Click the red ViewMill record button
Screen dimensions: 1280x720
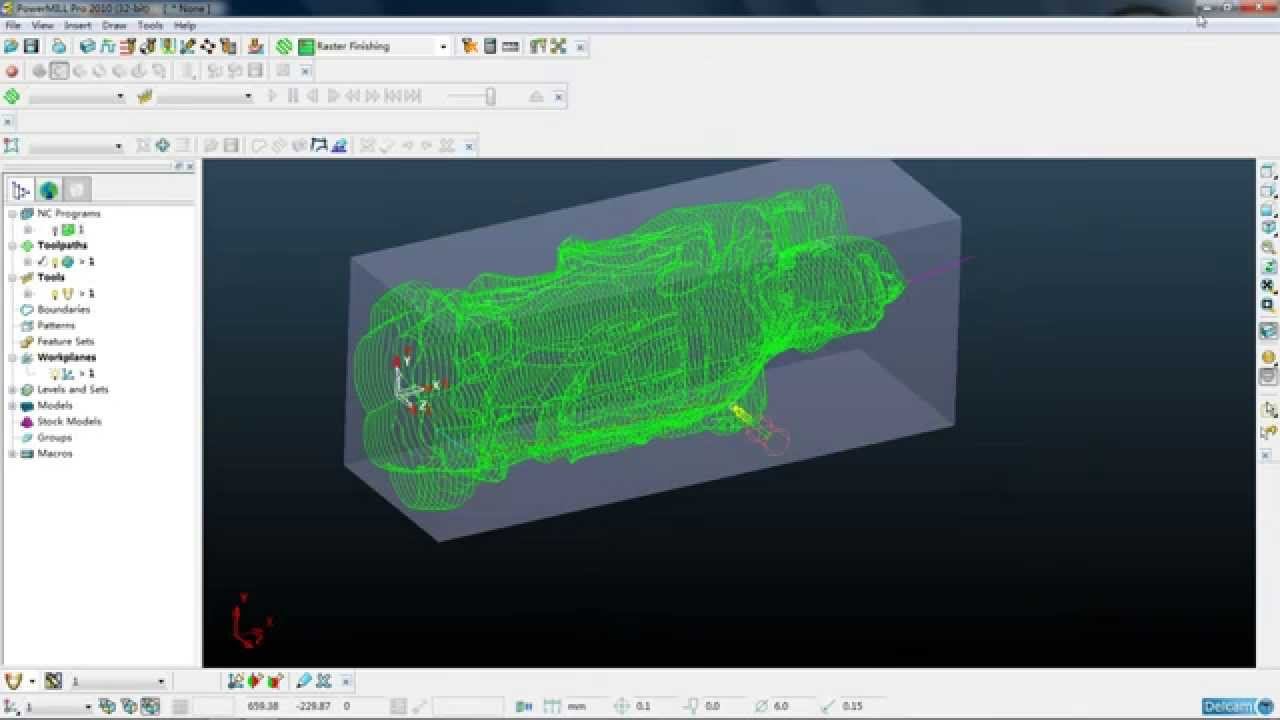coord(12,71)
